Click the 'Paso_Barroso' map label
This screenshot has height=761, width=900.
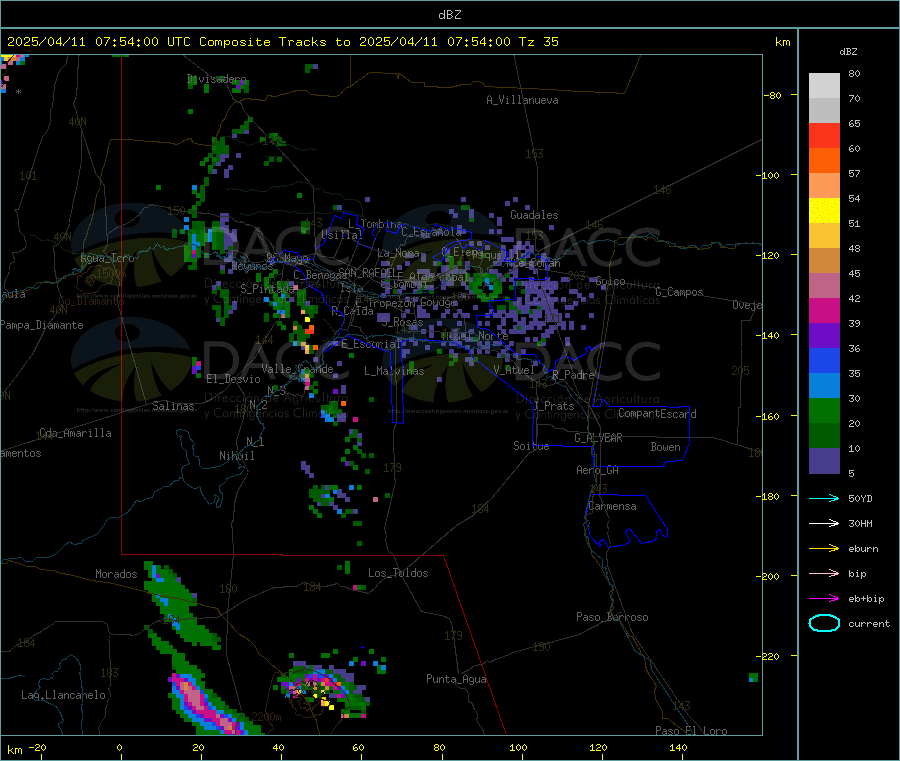click(612, 617)
